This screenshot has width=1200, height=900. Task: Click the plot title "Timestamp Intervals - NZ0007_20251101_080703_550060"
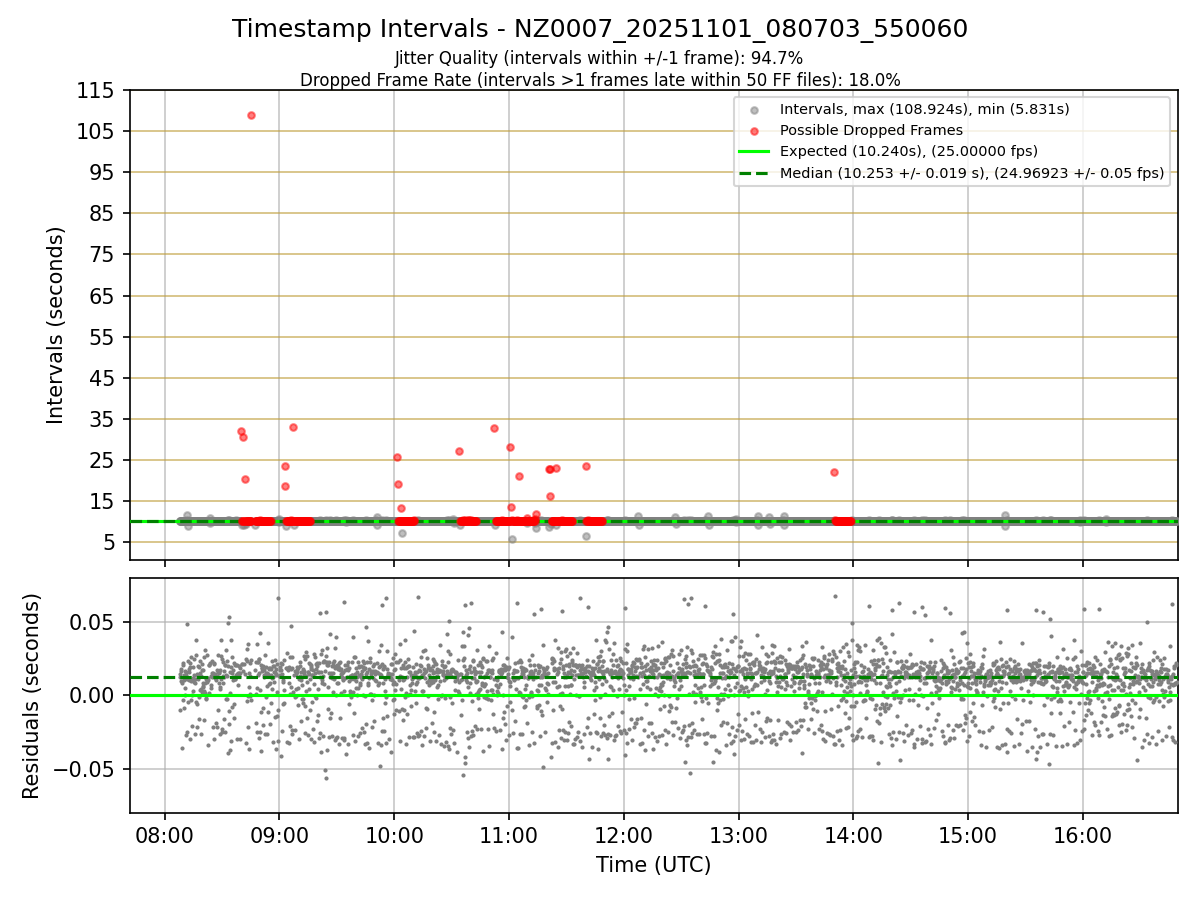600,29
